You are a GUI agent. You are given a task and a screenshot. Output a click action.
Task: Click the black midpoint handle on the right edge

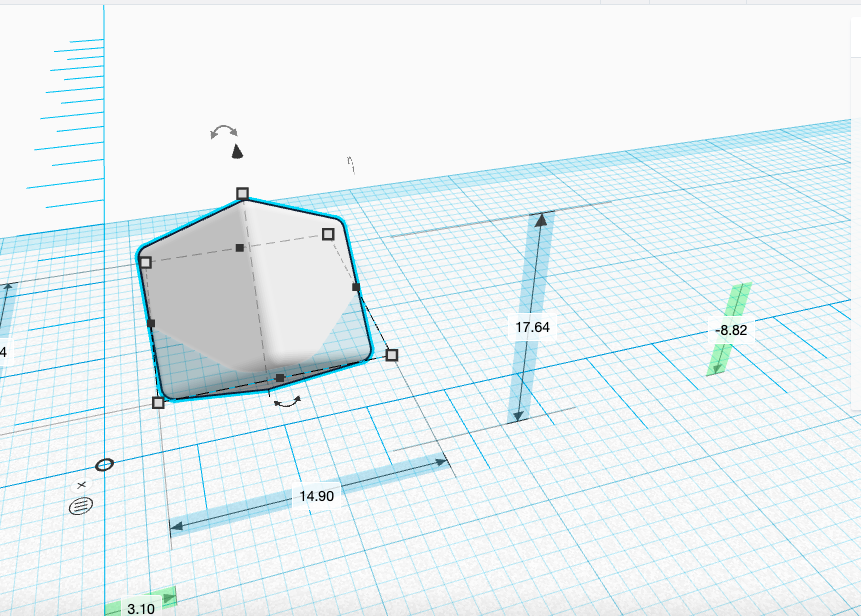pos(356,287)
